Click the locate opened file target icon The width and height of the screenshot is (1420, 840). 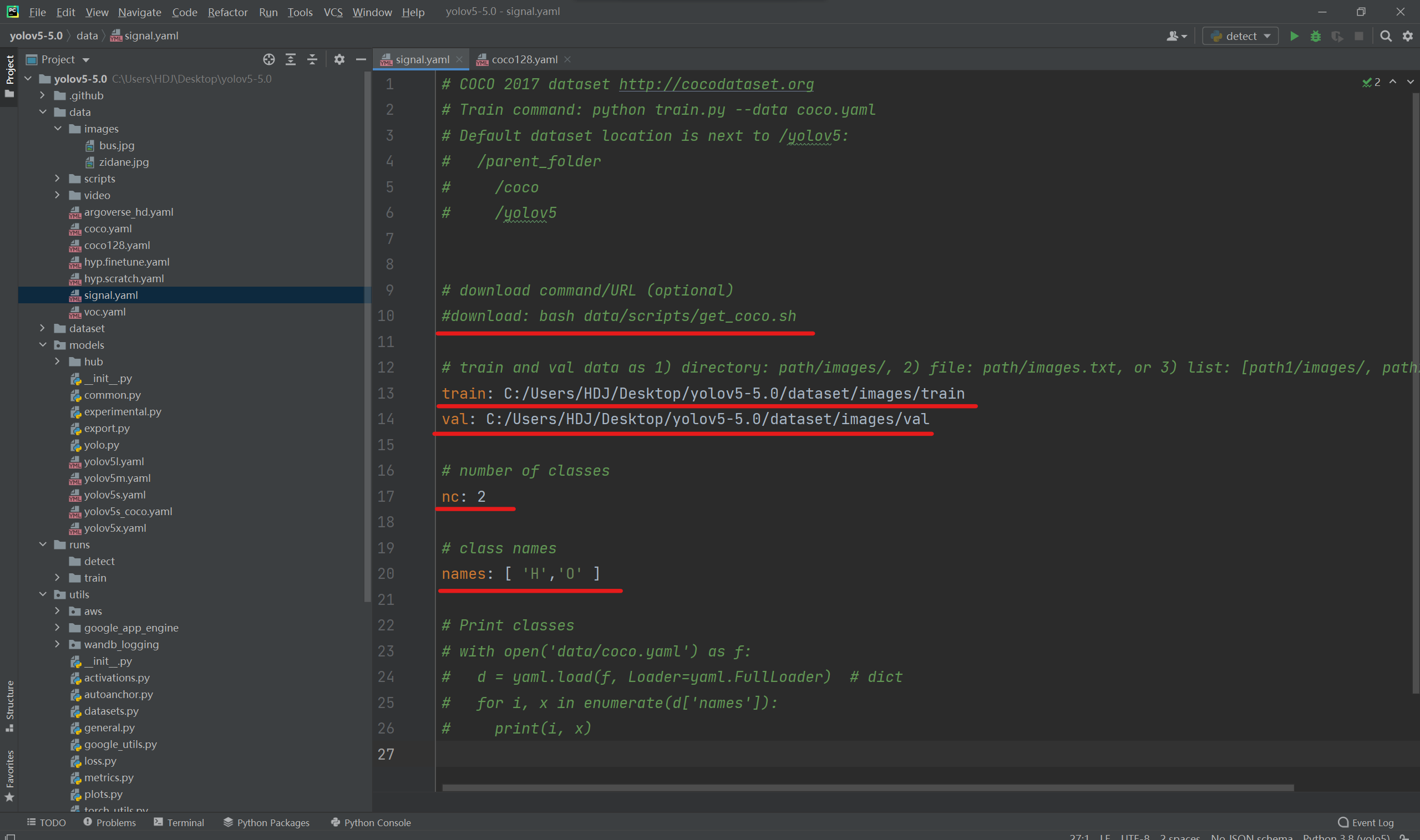click(269, 59)
